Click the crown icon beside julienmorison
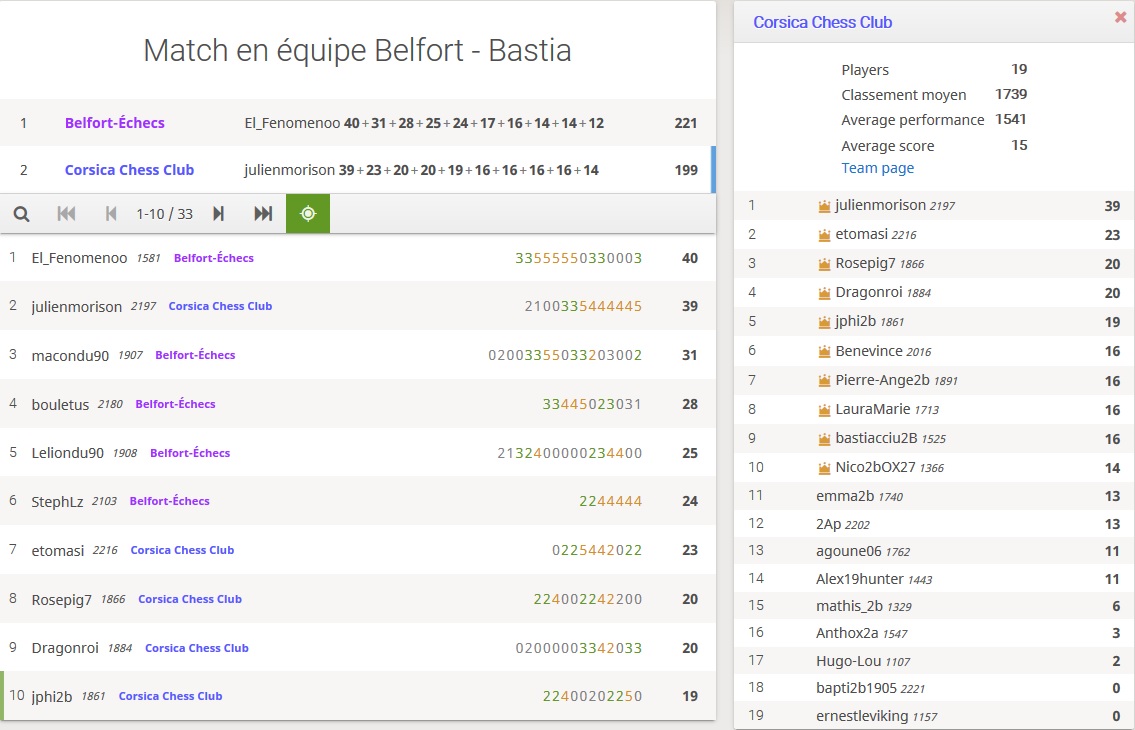The width and height of the screenshot is (1135, 730). click(x=824, y=206)
